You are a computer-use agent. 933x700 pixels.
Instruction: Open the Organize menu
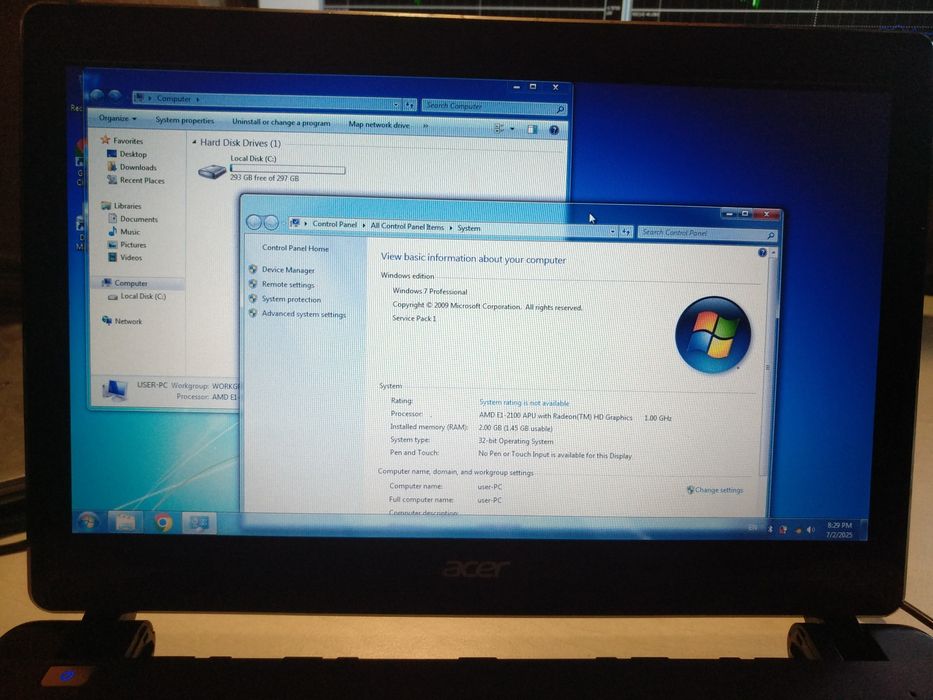tap(117, 118)
